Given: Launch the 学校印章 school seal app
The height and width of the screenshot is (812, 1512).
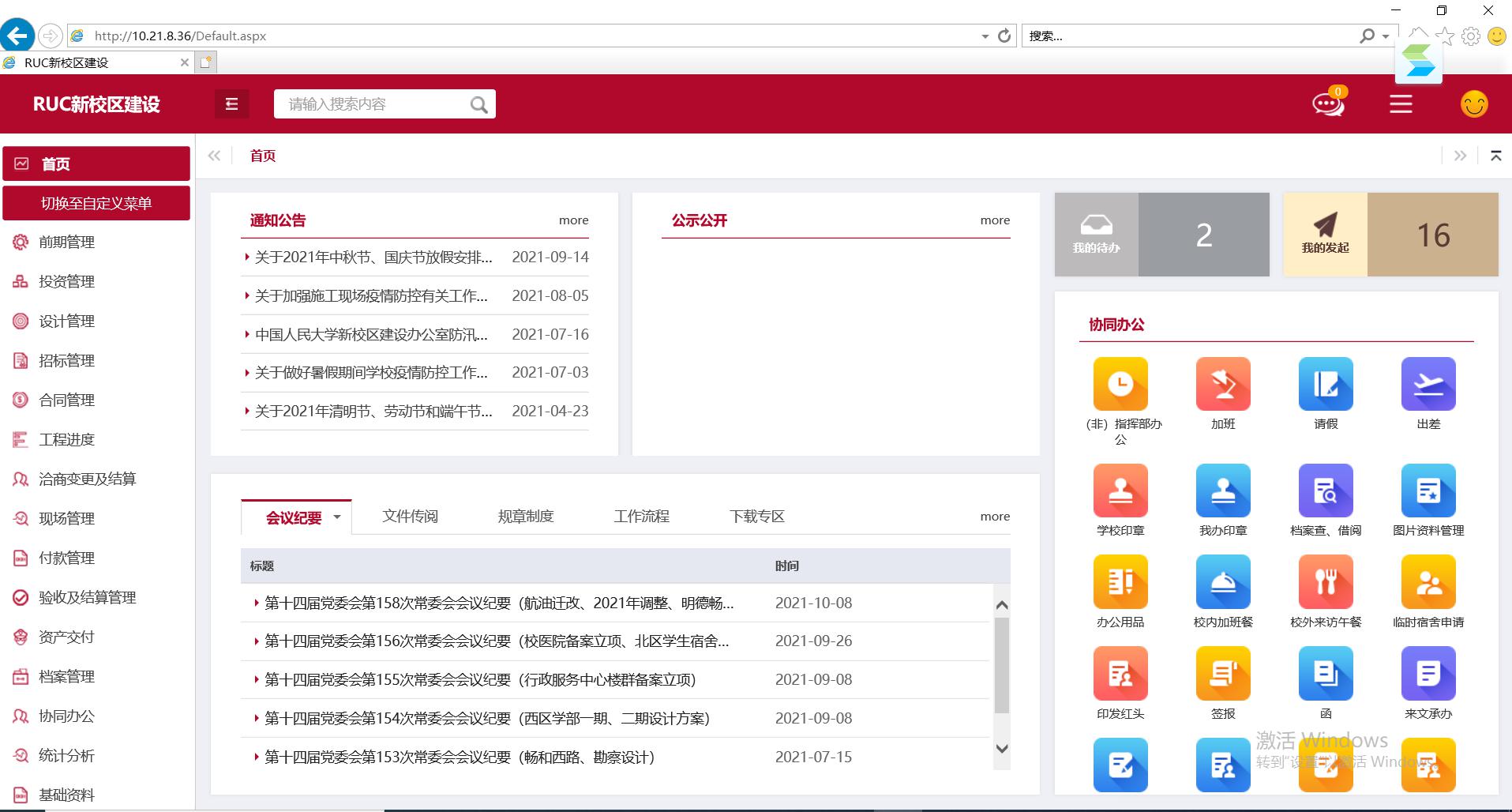Looking at the screenshot, I should tap(1120, 491).
